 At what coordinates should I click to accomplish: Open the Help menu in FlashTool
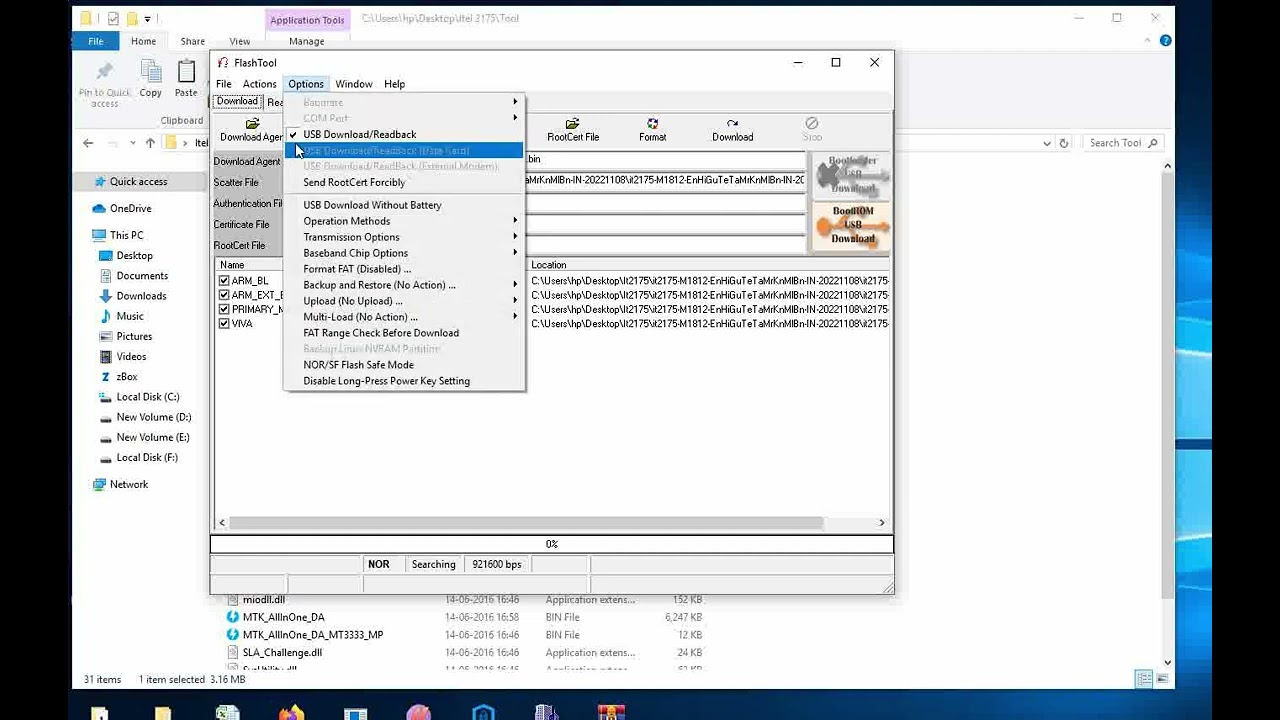click(394, 84)
